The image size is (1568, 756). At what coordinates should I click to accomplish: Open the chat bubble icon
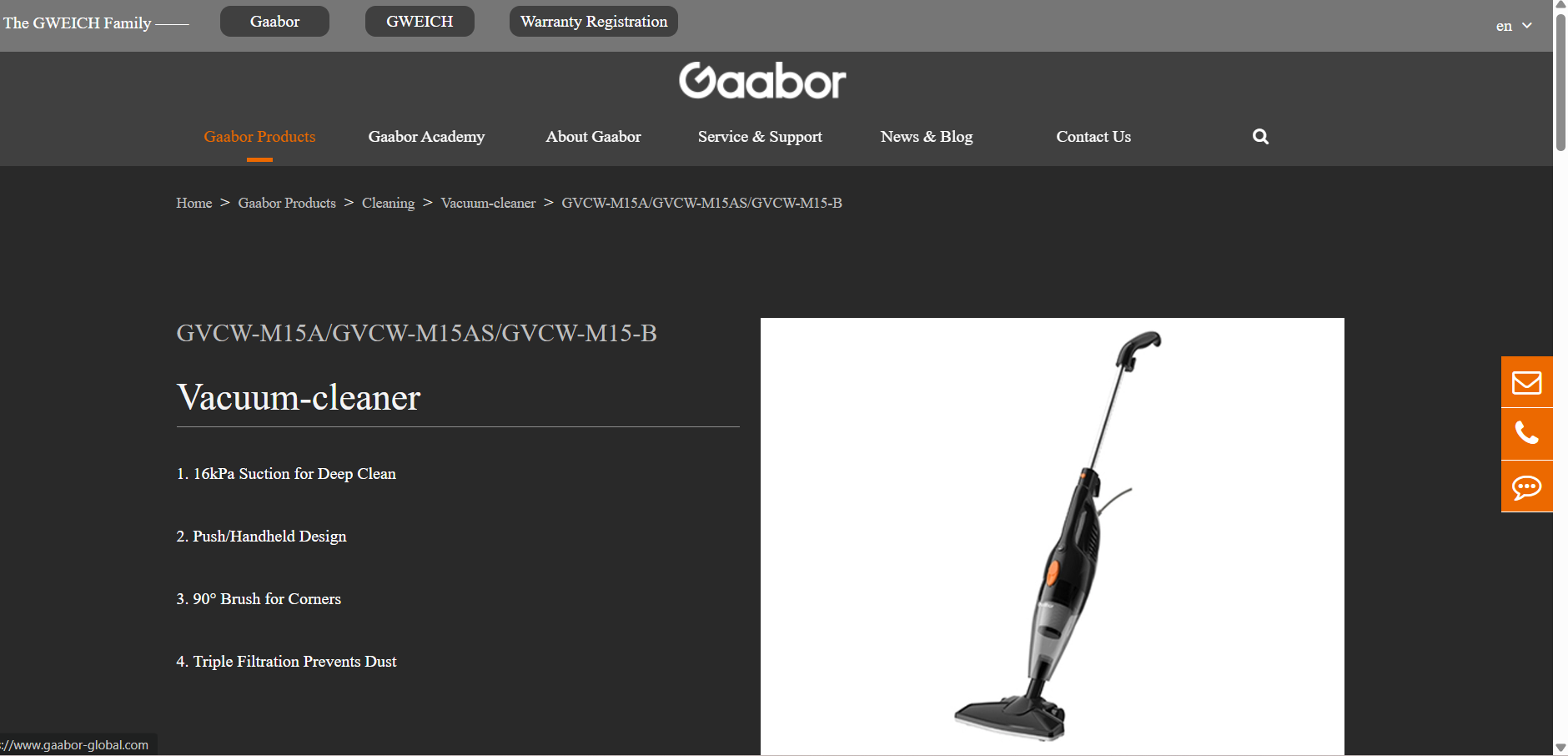1526,486
